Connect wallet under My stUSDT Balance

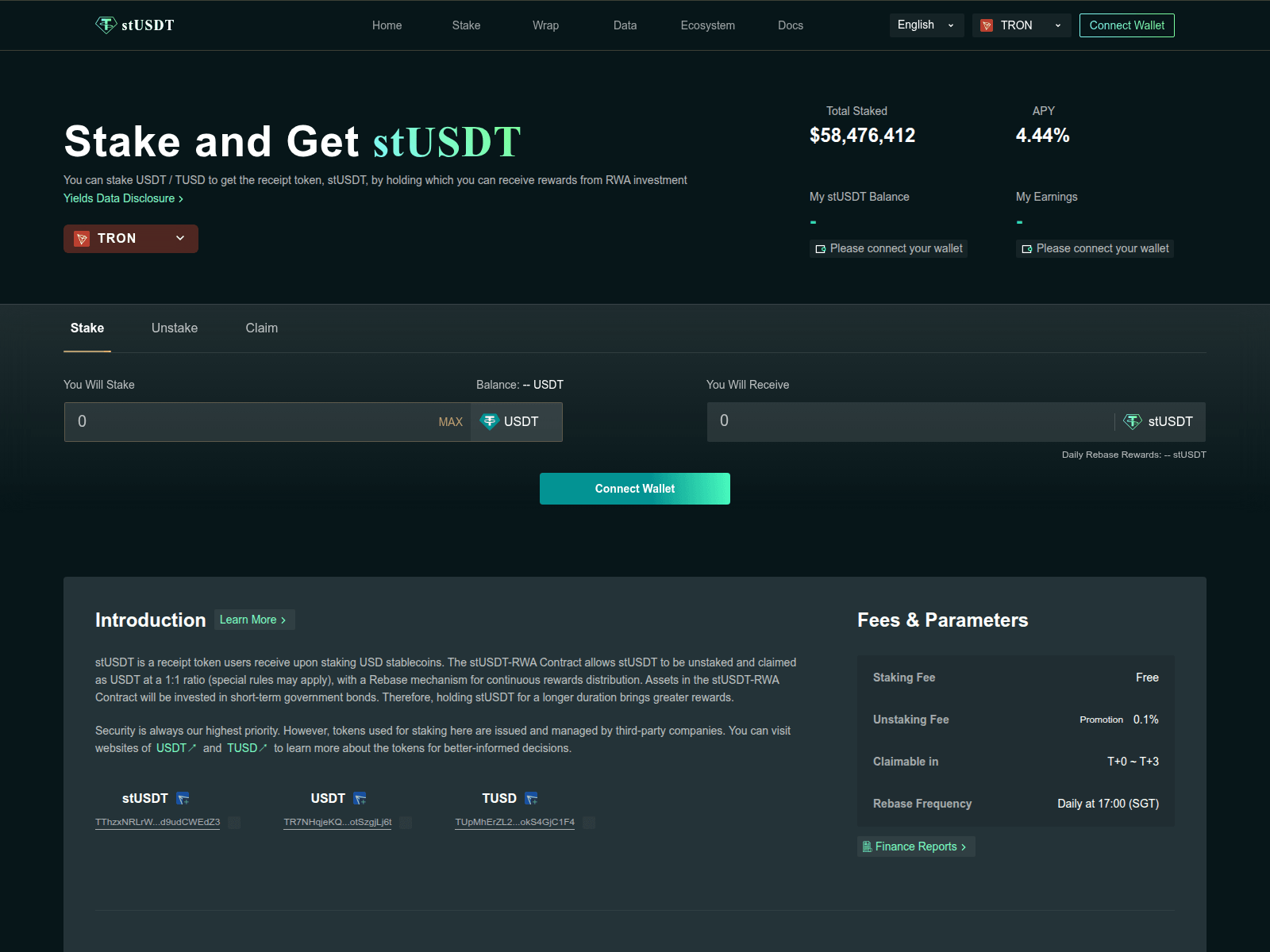[888, 248]
